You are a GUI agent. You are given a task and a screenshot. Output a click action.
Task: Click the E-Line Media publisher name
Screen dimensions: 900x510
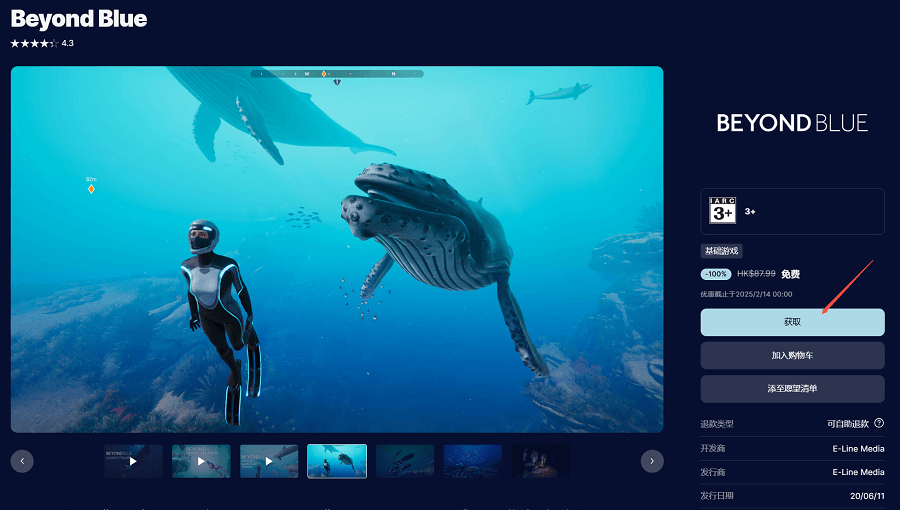[858, 472]
